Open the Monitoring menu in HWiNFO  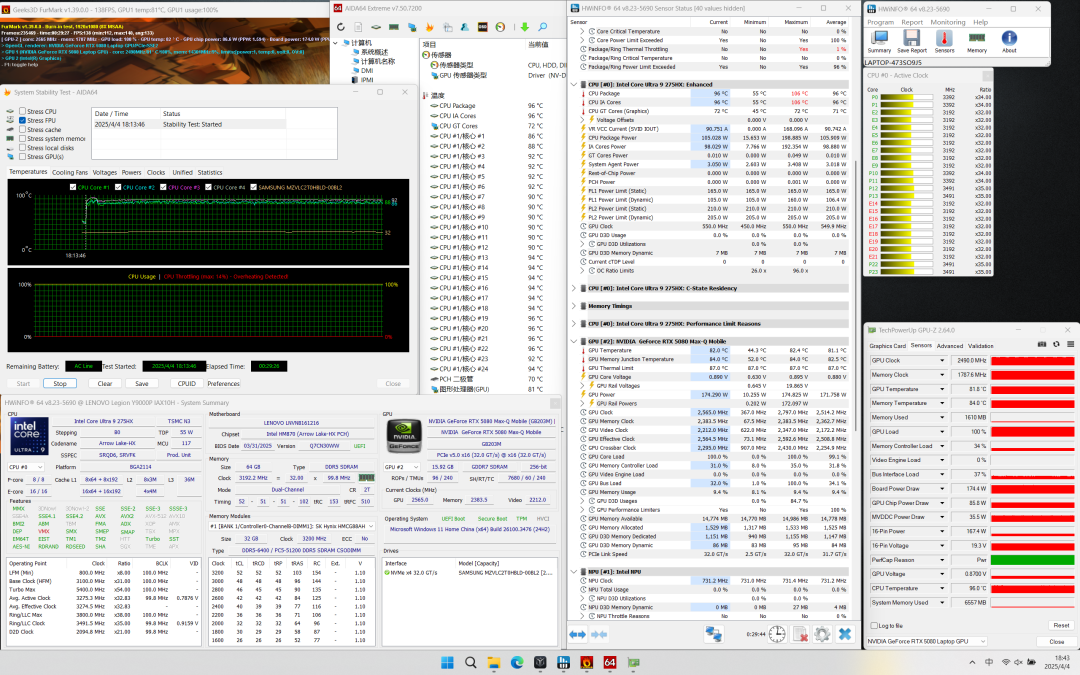948,21
